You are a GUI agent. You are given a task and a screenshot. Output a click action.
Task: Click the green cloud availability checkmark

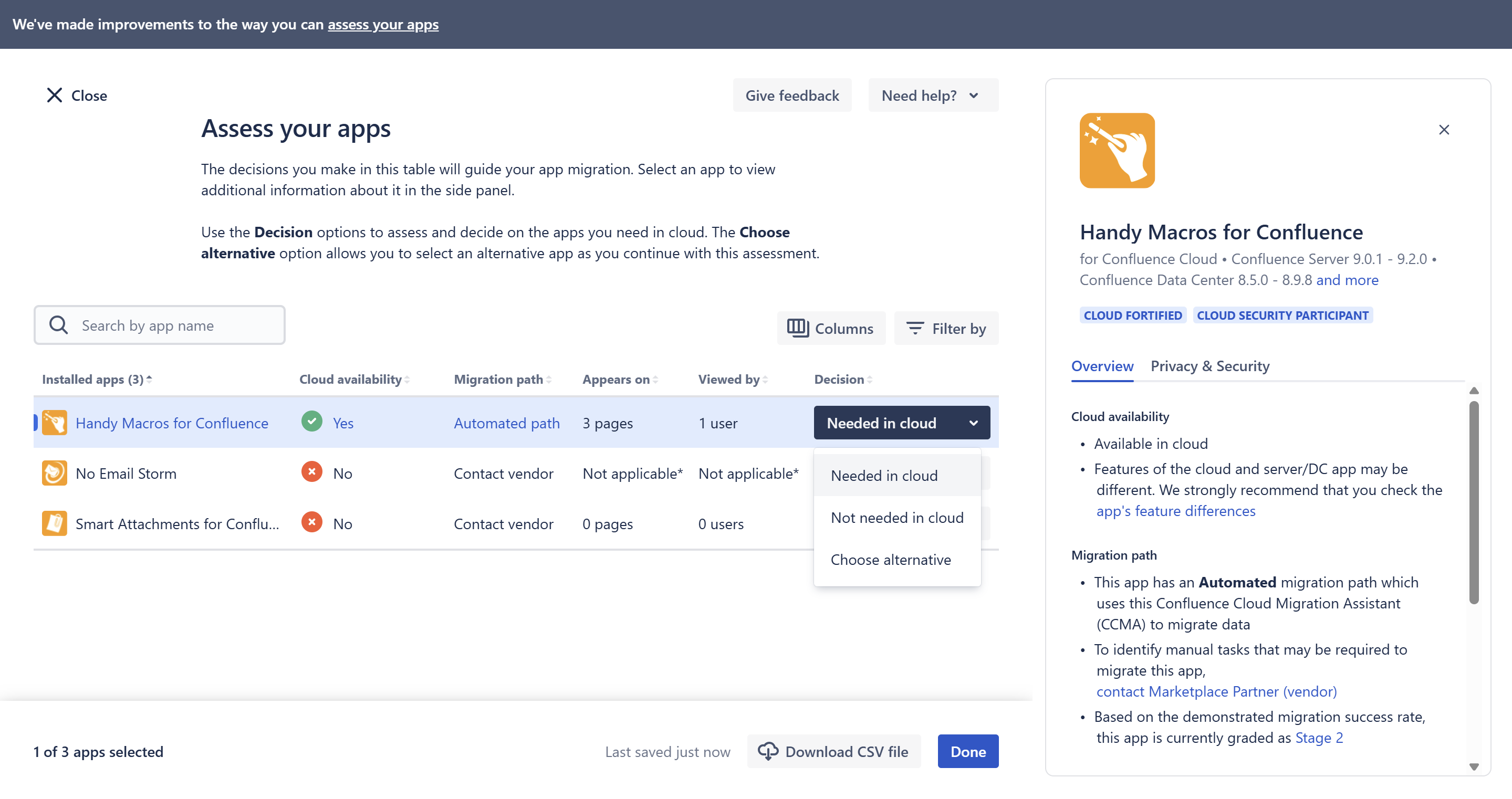pyautogui.click(x=311, y=422)
